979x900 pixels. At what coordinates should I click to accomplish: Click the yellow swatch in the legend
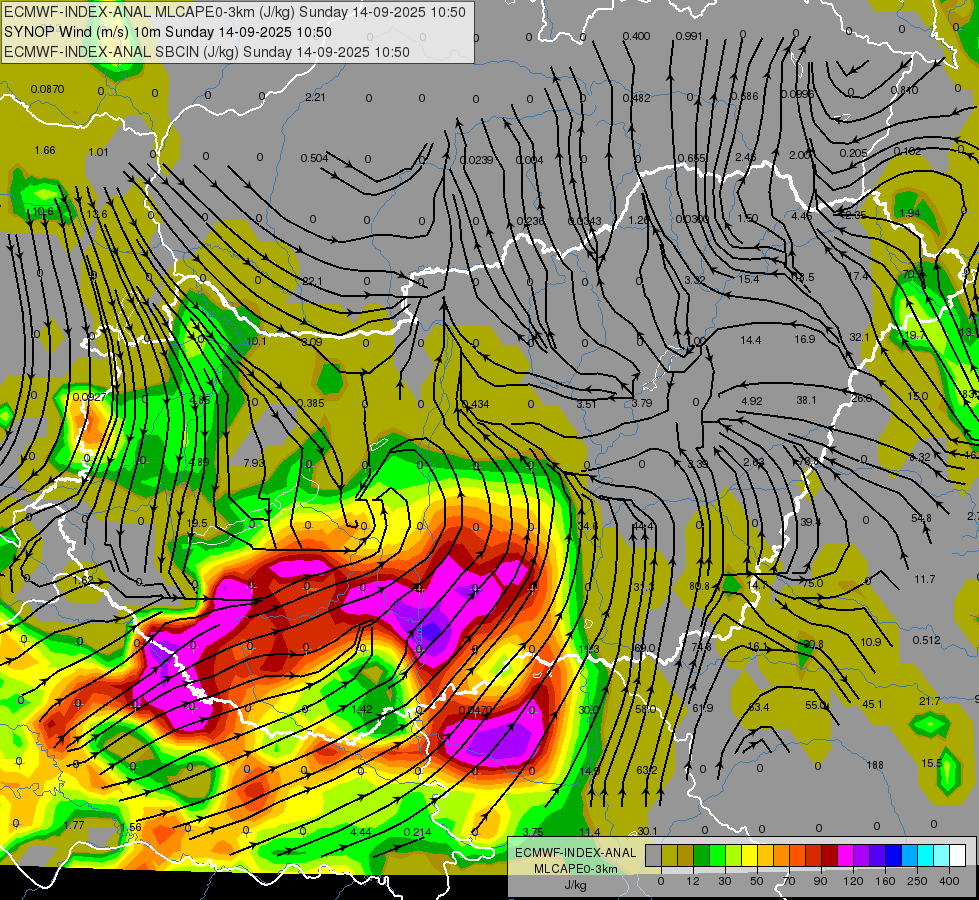(749, 855)
